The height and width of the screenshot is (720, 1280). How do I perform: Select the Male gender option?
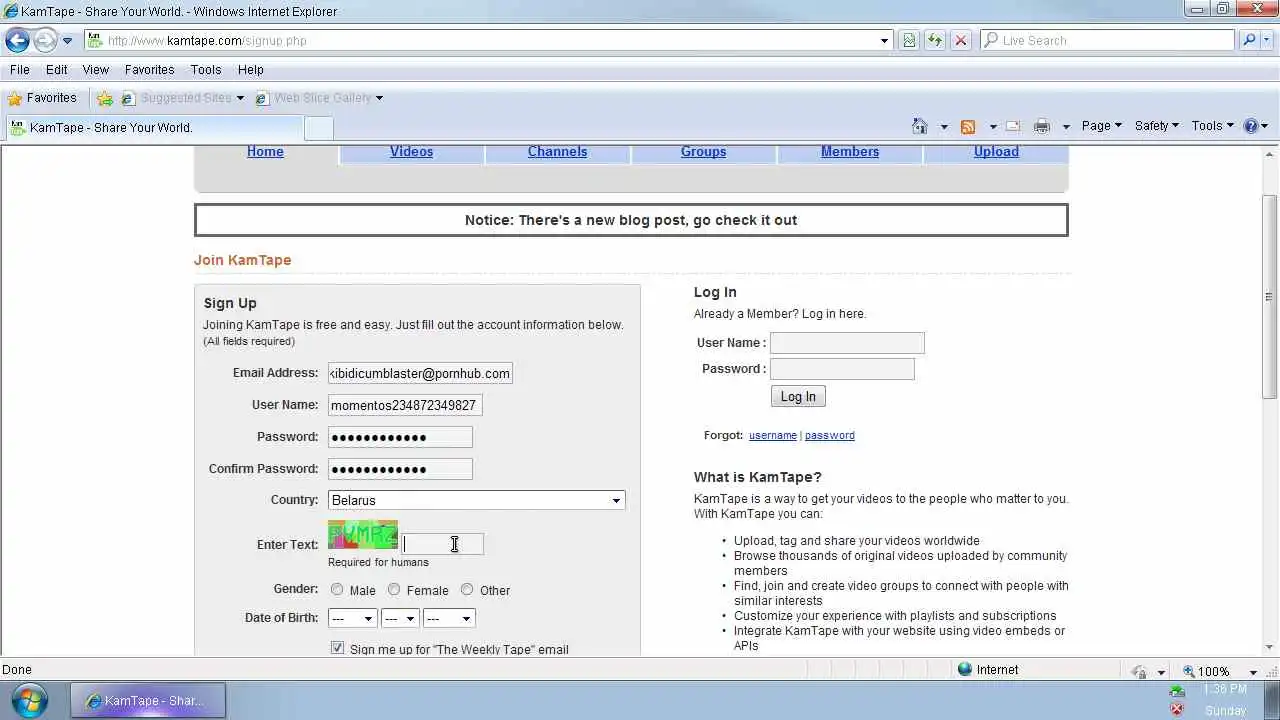[x=337, y=590]
